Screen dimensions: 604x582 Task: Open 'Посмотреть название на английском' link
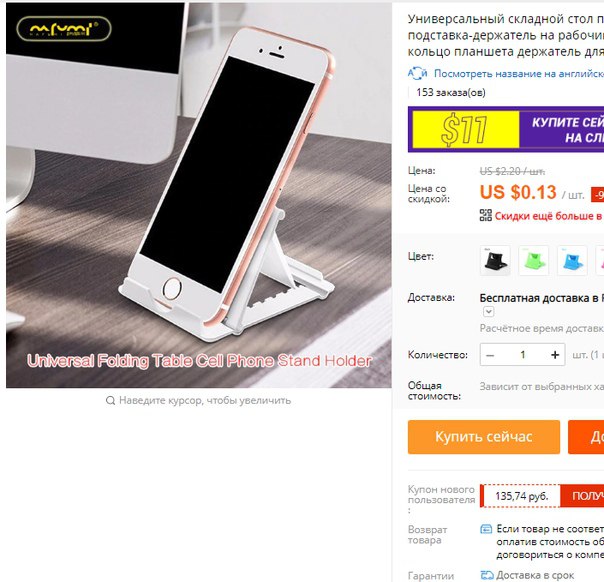pos(519,73)
